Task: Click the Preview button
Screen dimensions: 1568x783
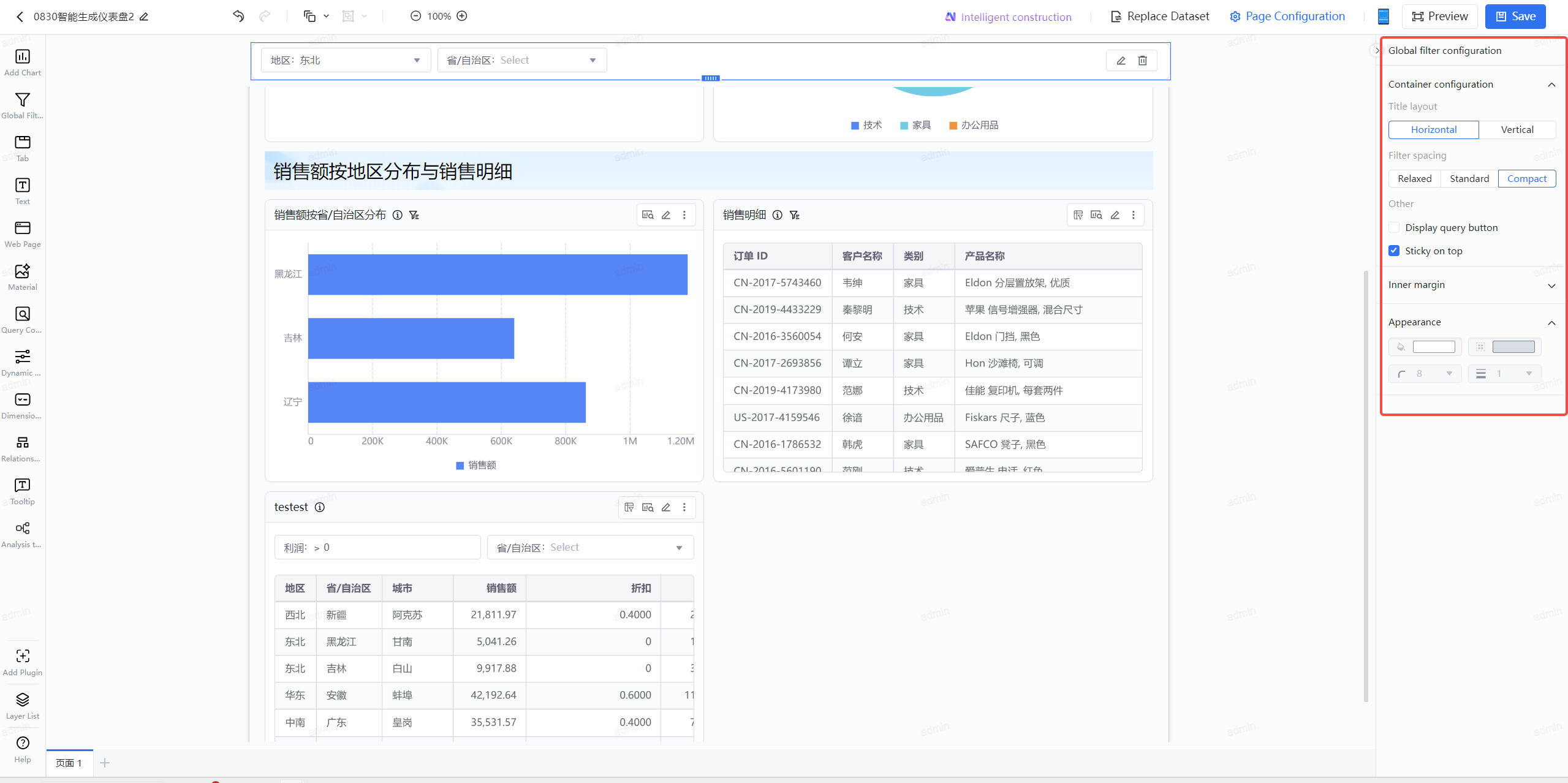Action: tap(1439, 17)
